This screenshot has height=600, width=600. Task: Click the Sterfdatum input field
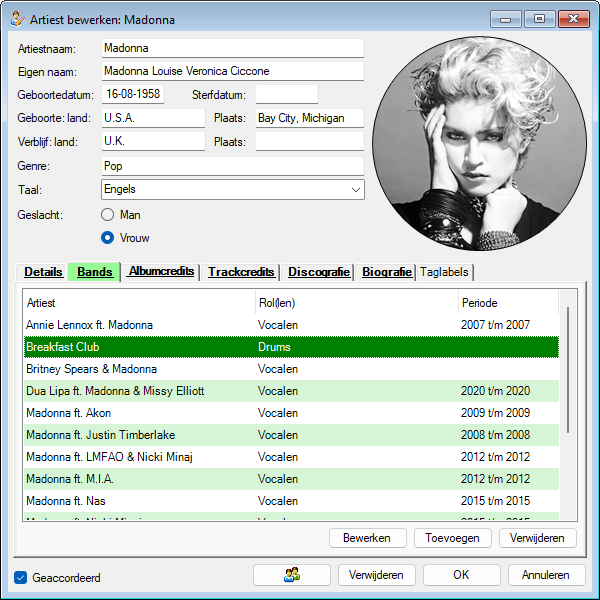tap(286, 95)
